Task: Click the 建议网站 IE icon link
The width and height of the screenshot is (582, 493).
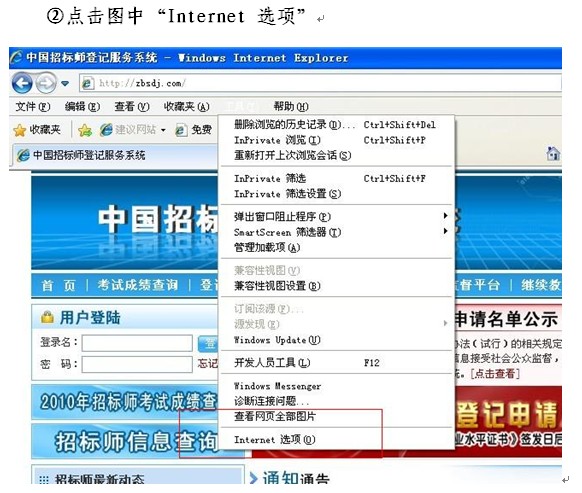Action: pos(128,130)
